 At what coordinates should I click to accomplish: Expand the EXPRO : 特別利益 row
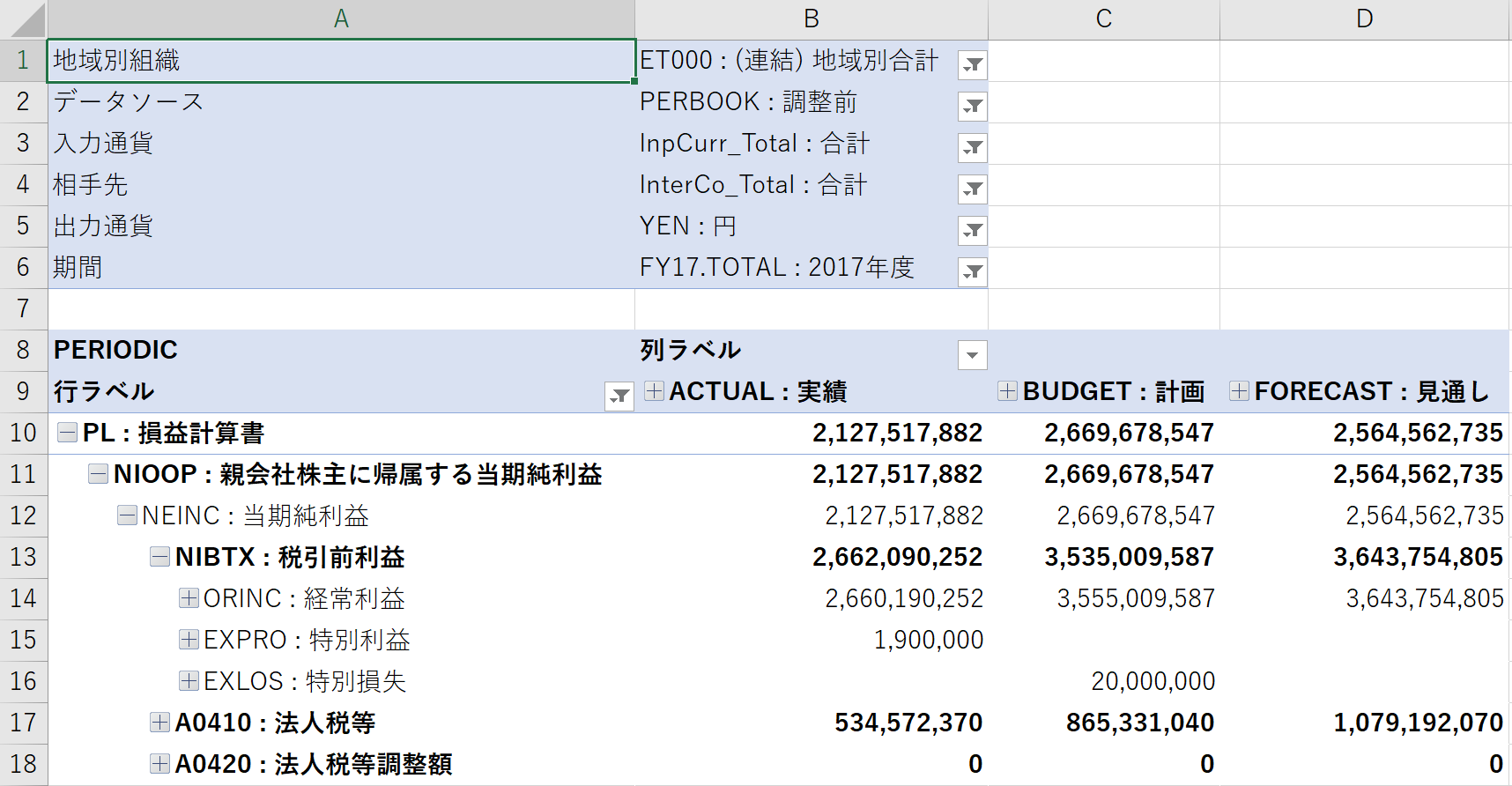[x=189, y=639]
